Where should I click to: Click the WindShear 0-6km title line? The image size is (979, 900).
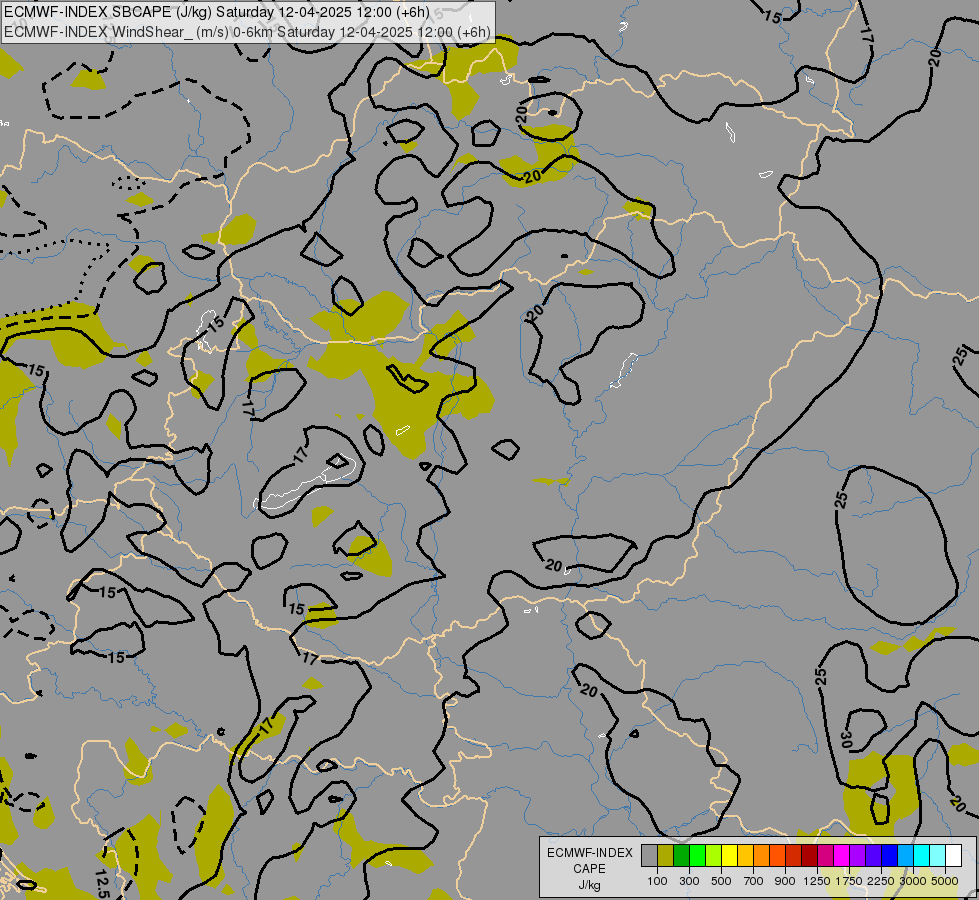247,32
